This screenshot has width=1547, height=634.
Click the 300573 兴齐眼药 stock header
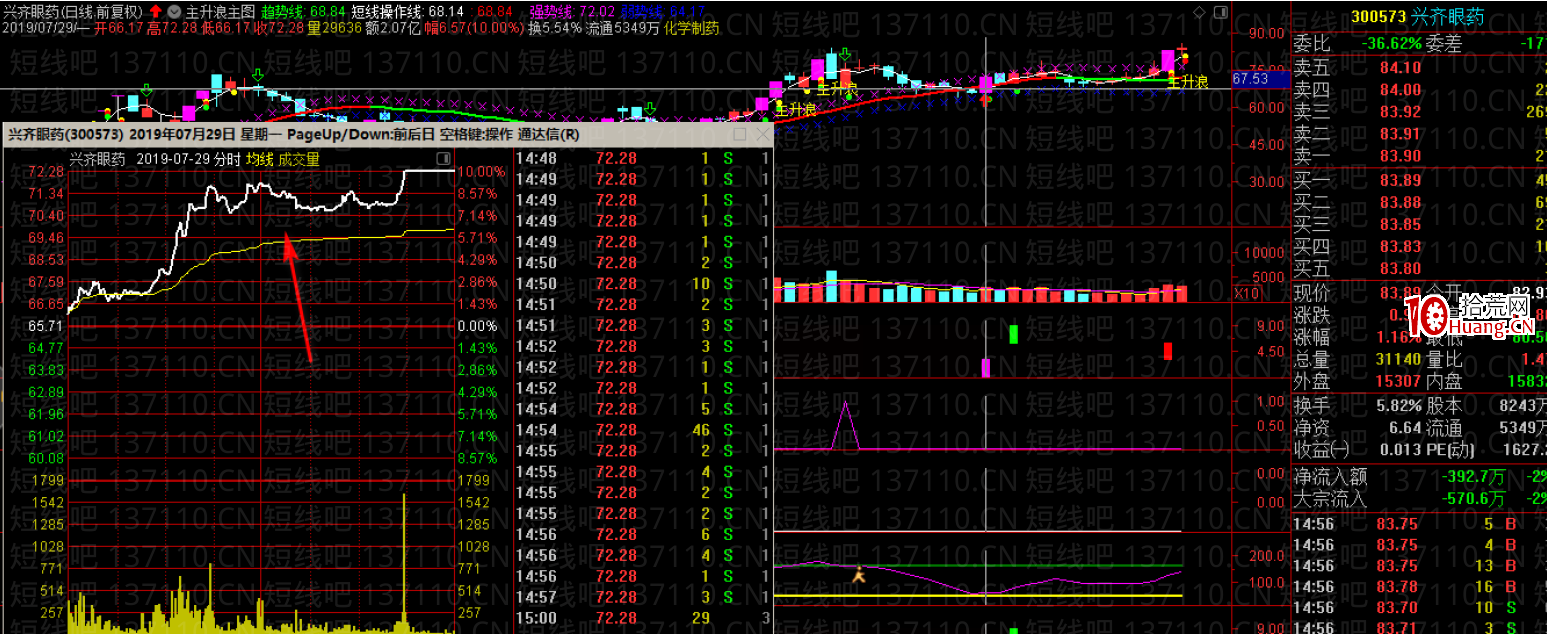pyautogui.click(x=1417, y=17)
